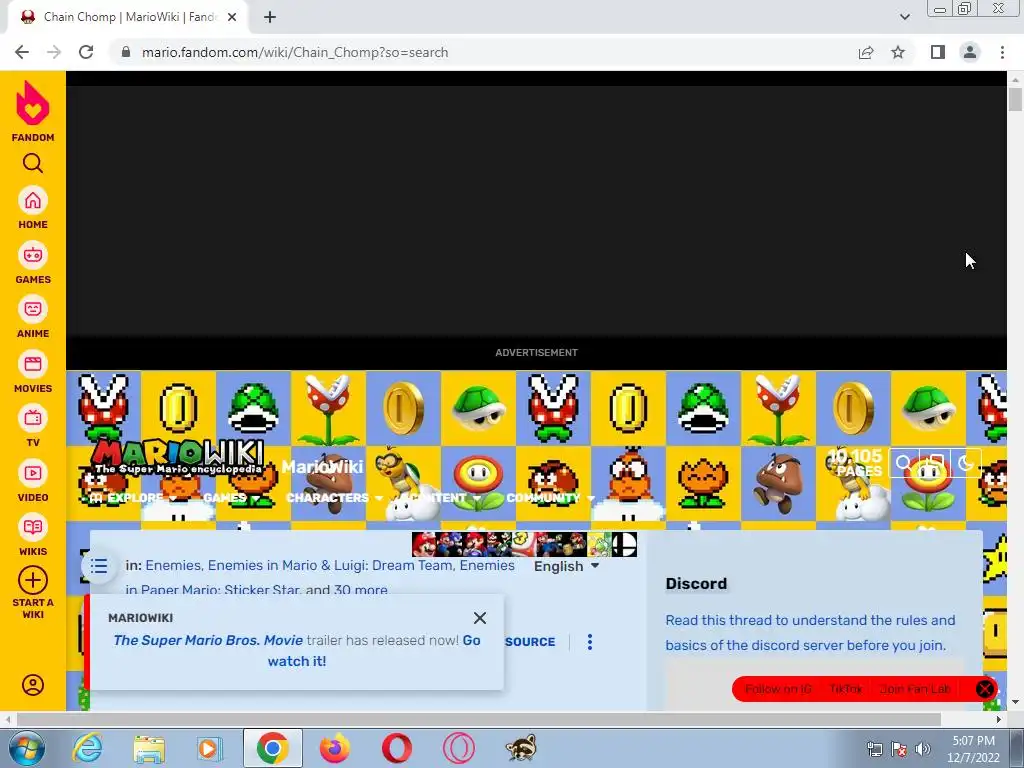
Task: Expand the Characters navigation menu
Action: click(334, 498)
